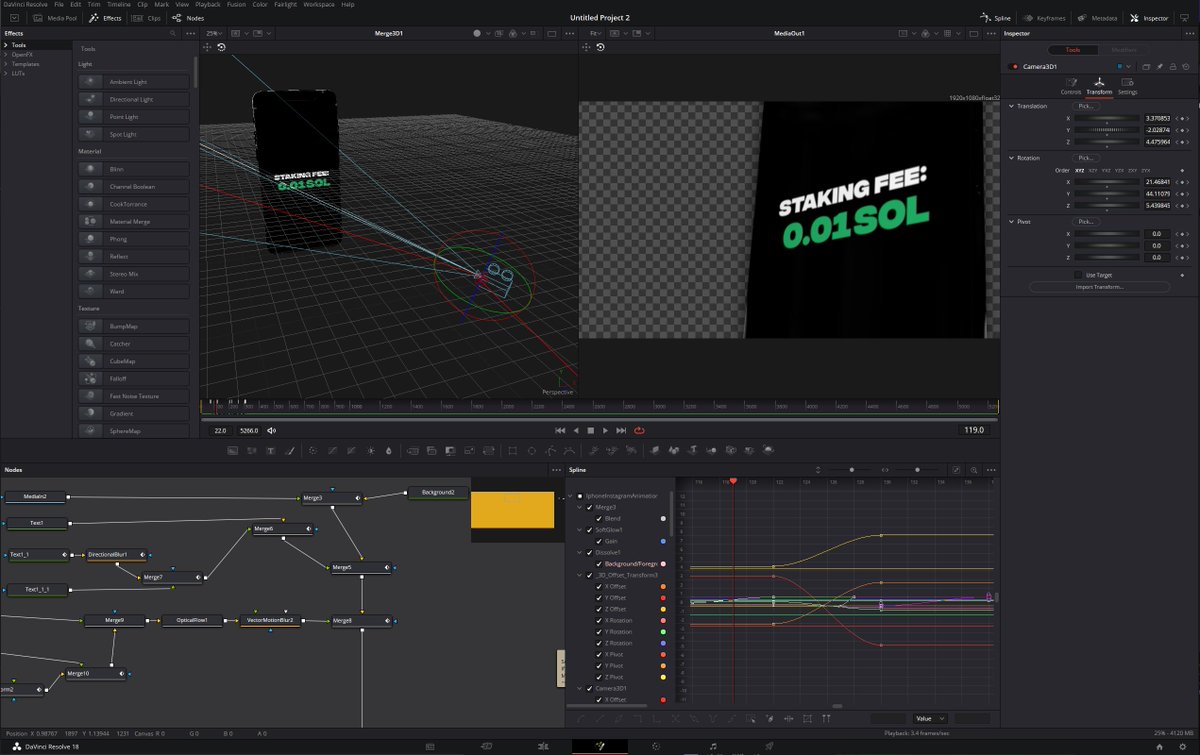Viewport: 1200px width, 755px height.
Task: Switch to Settings tab in Inspector
Action: tap(1127, 86)
